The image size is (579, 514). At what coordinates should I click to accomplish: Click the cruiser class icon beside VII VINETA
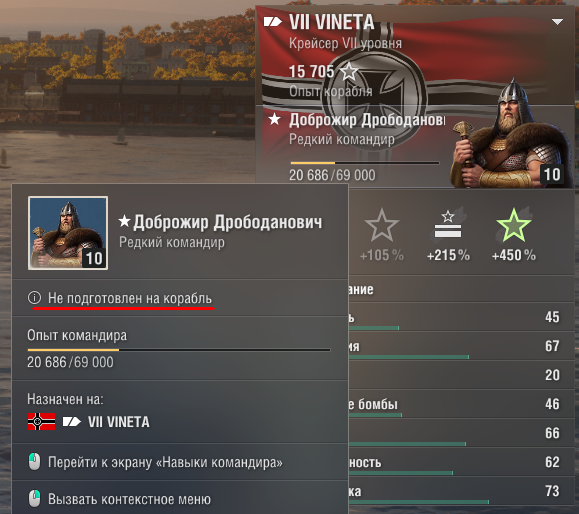(x=273, y=22)
